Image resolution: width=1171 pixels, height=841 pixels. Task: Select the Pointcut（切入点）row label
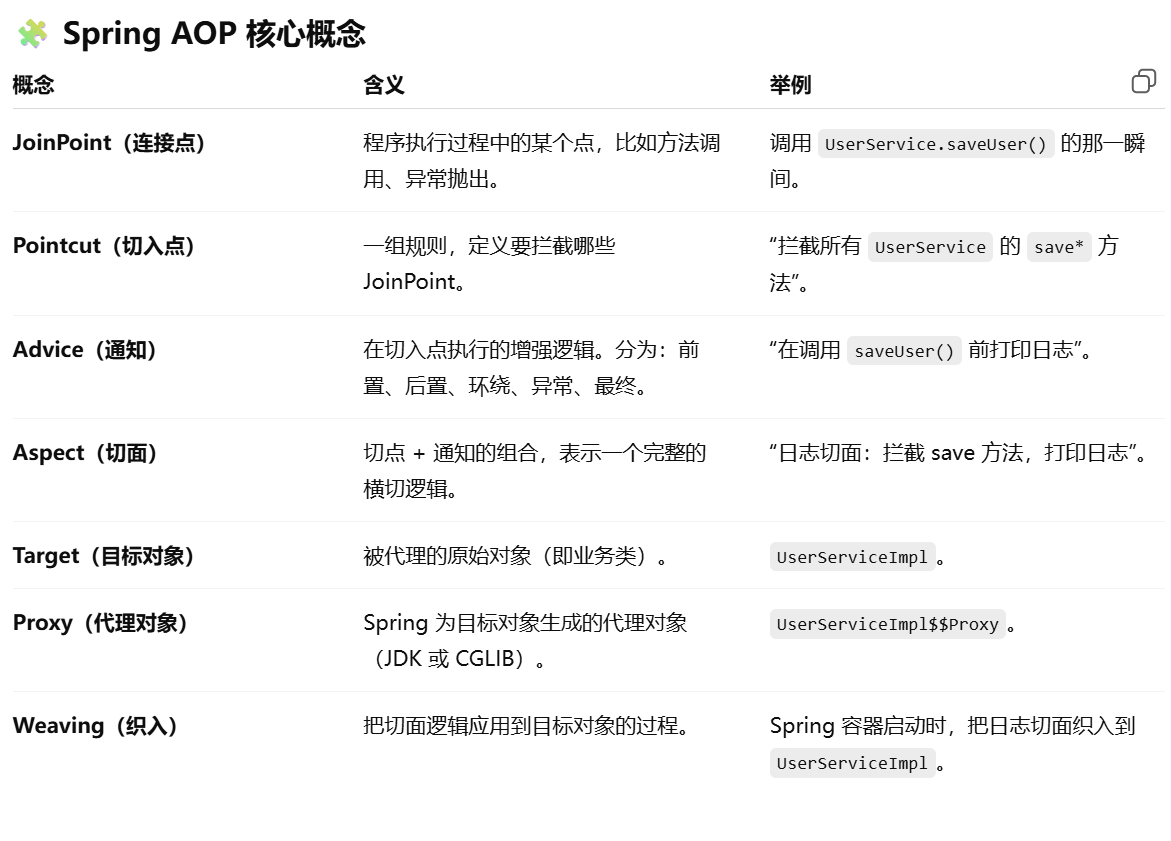tap(104, 246)
